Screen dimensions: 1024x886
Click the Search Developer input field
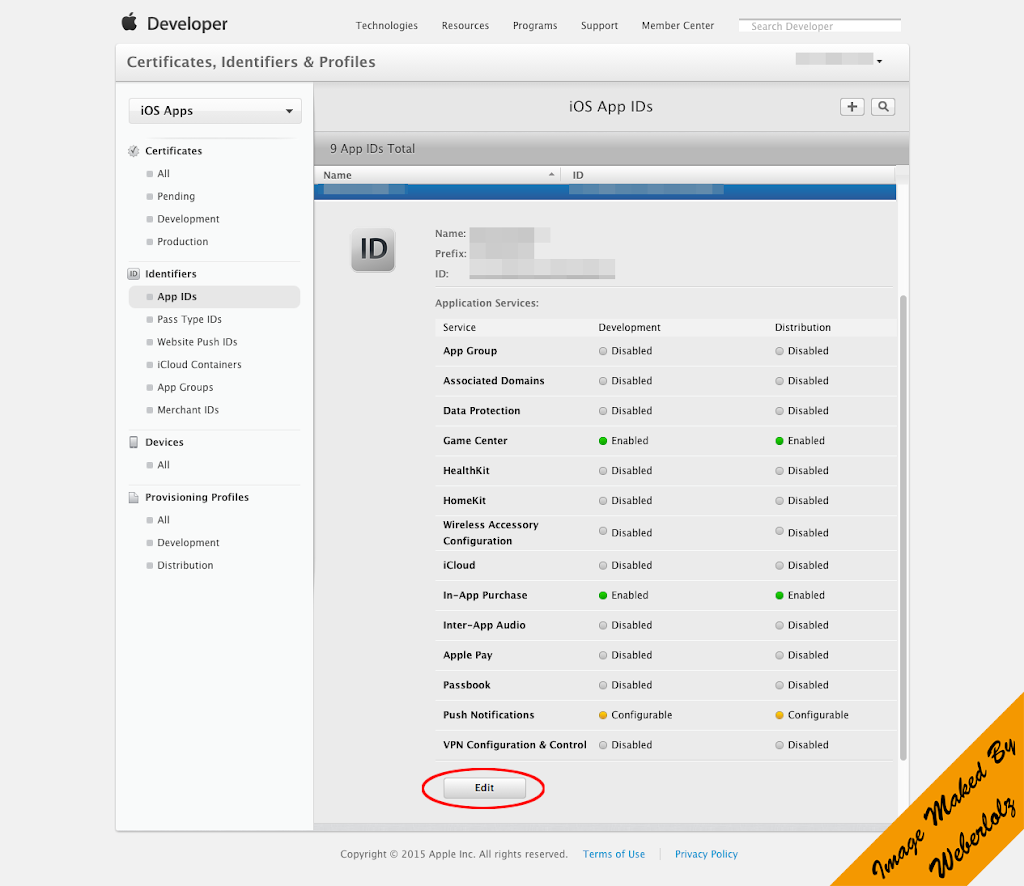tap(819, 25)
